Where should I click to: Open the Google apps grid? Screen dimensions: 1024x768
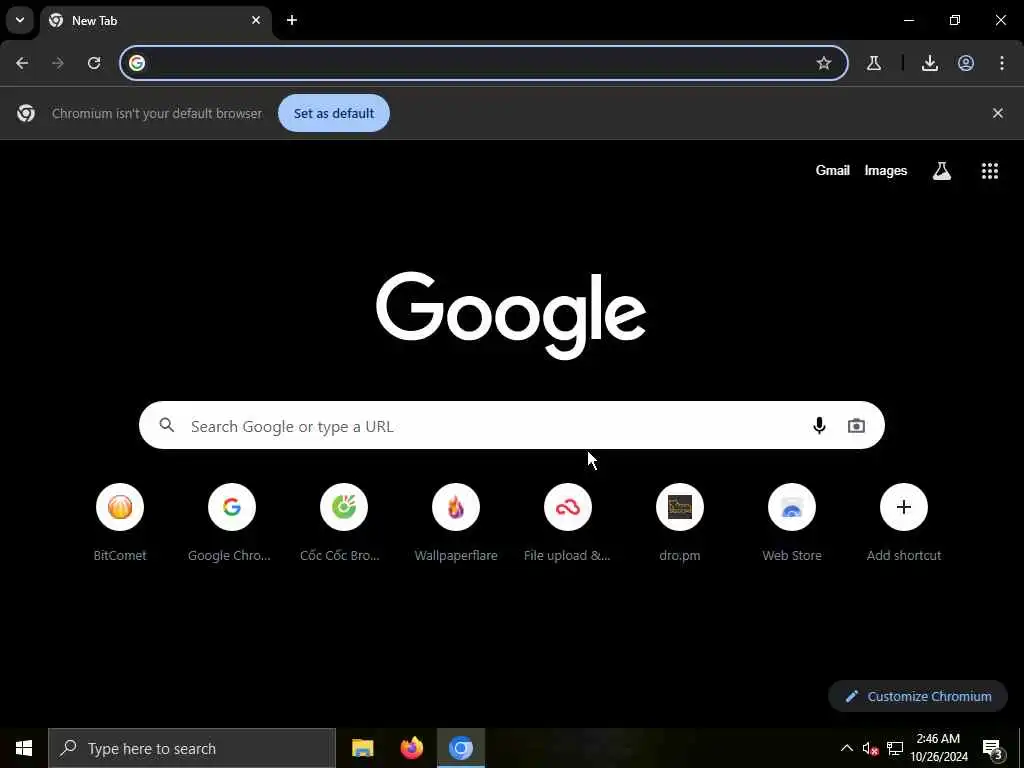(x=990, y=171)
